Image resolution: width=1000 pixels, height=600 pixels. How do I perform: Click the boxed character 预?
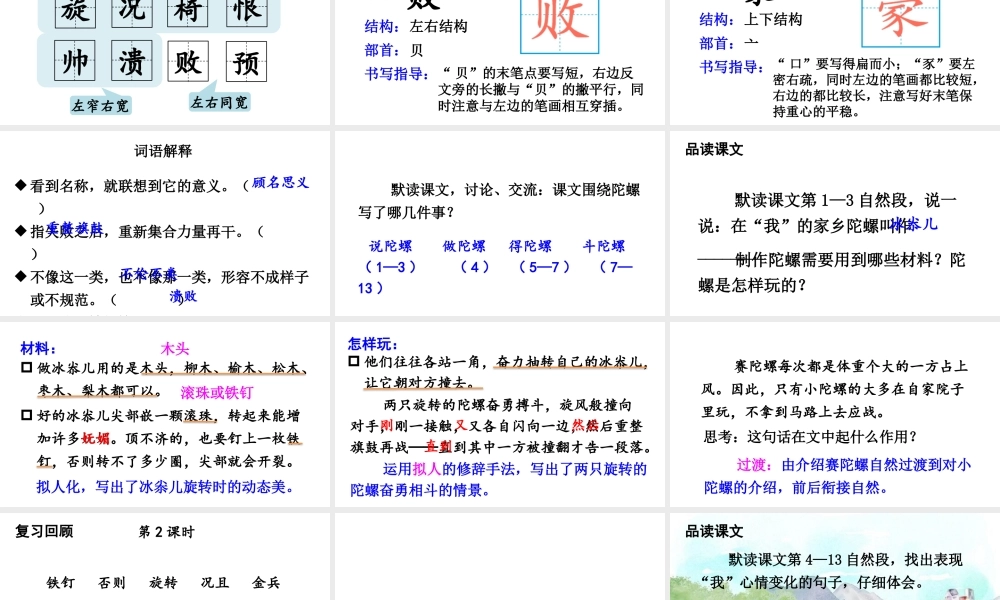246,62
